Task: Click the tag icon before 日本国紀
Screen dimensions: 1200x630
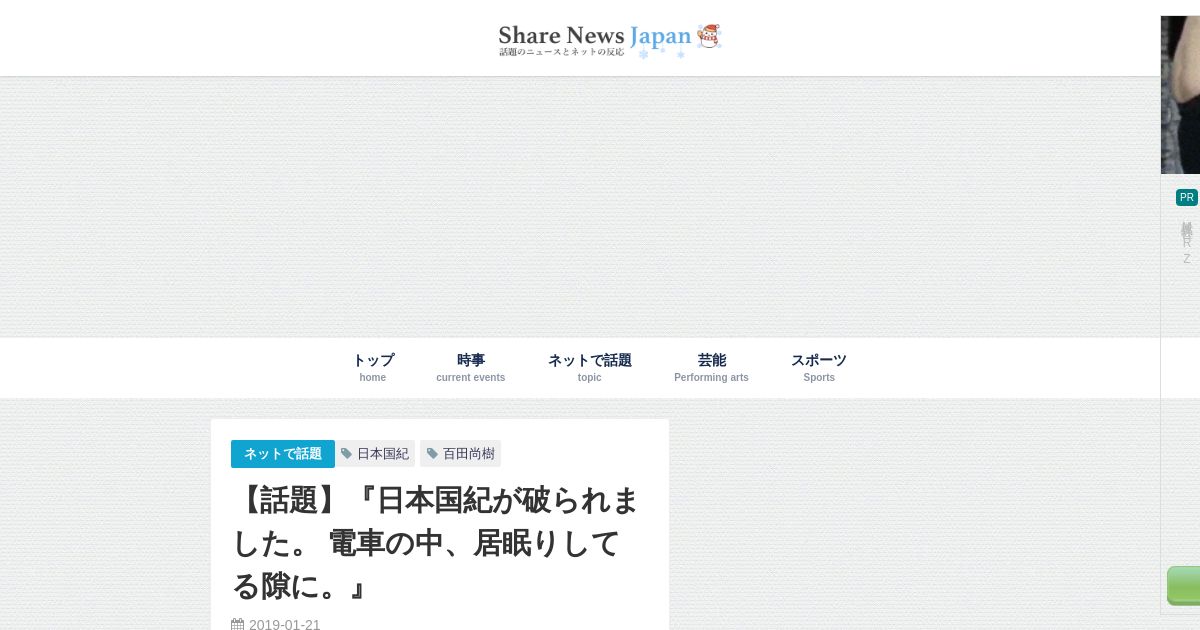Action: 346,454
